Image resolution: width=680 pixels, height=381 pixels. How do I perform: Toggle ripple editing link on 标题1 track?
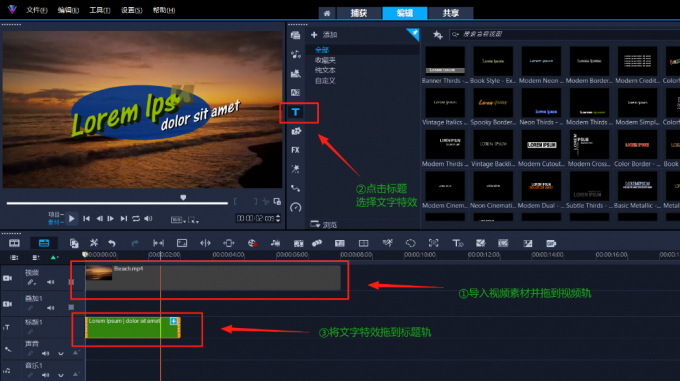click(30, 332)
